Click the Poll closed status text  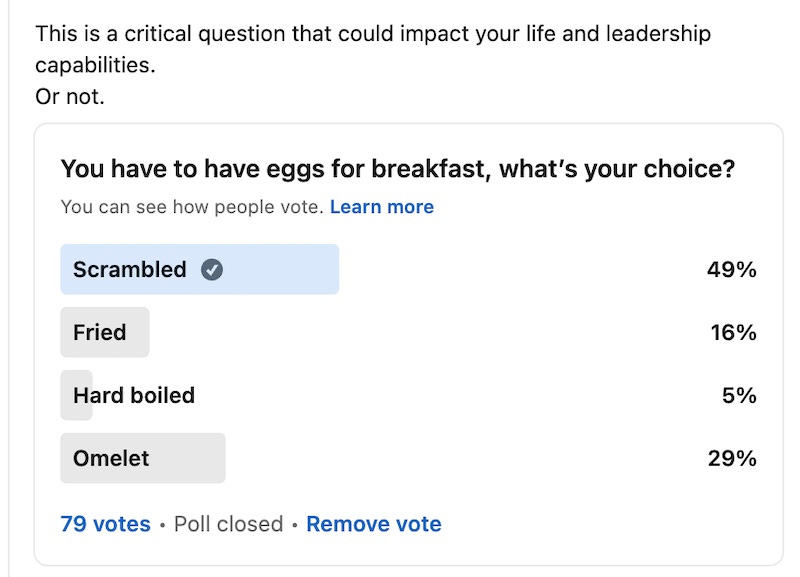point(229,524)
